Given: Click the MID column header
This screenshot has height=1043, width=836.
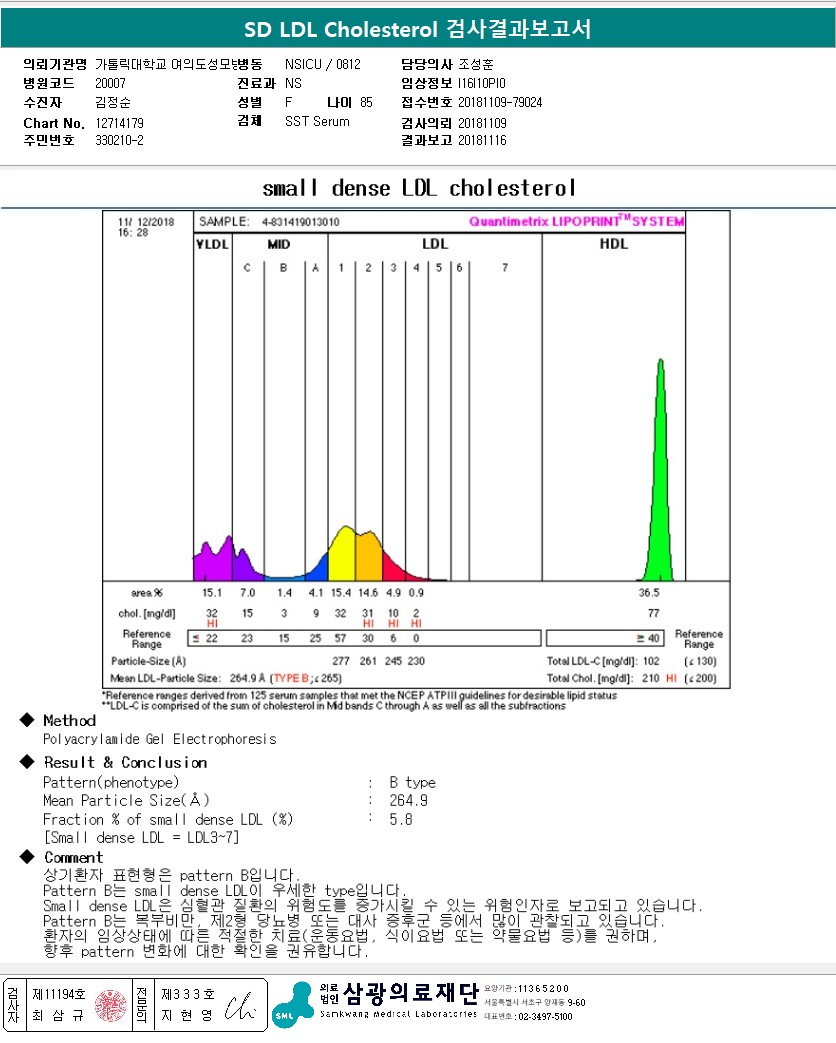Looking at the screenshot, I should 279,244.
